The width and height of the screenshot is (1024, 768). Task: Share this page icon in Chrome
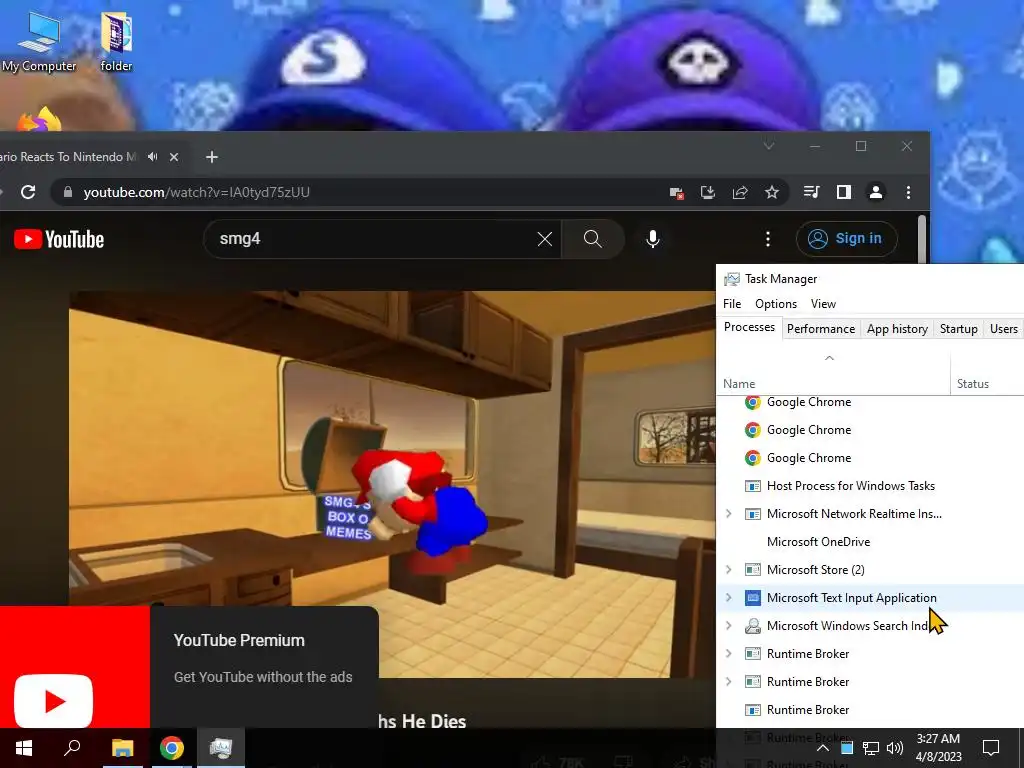click(x=740, y=192)
